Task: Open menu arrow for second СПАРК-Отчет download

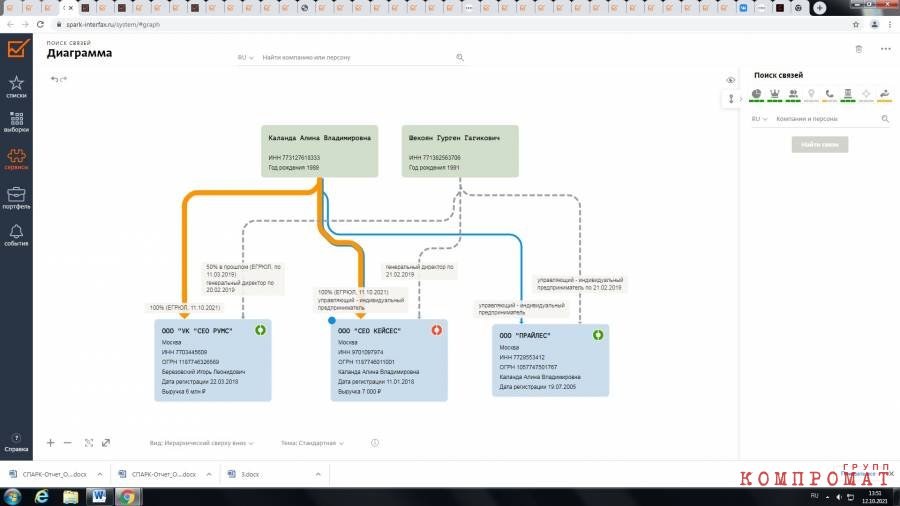Action: (x=209, y=474)
